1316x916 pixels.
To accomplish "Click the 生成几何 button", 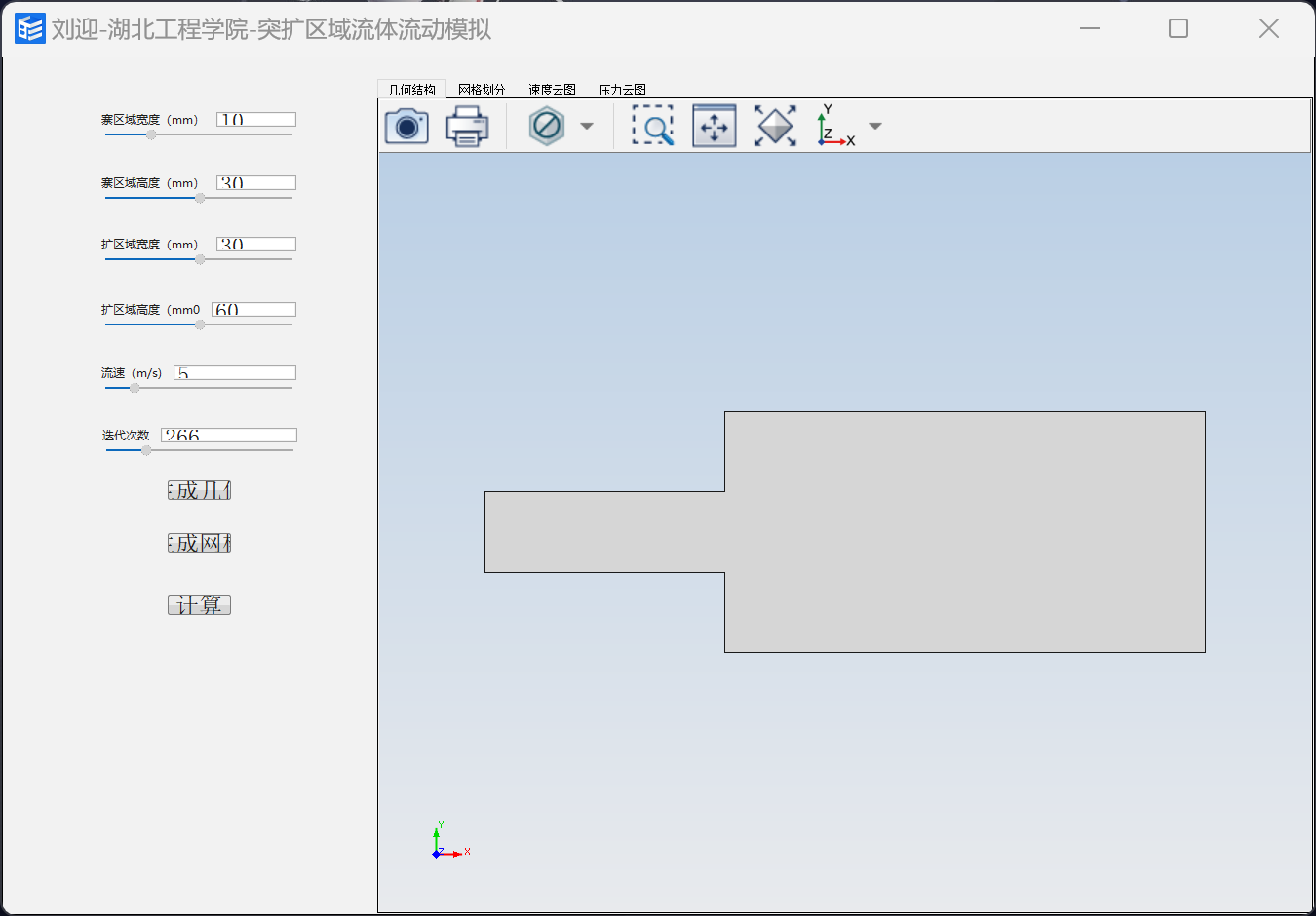I will 199,490.
